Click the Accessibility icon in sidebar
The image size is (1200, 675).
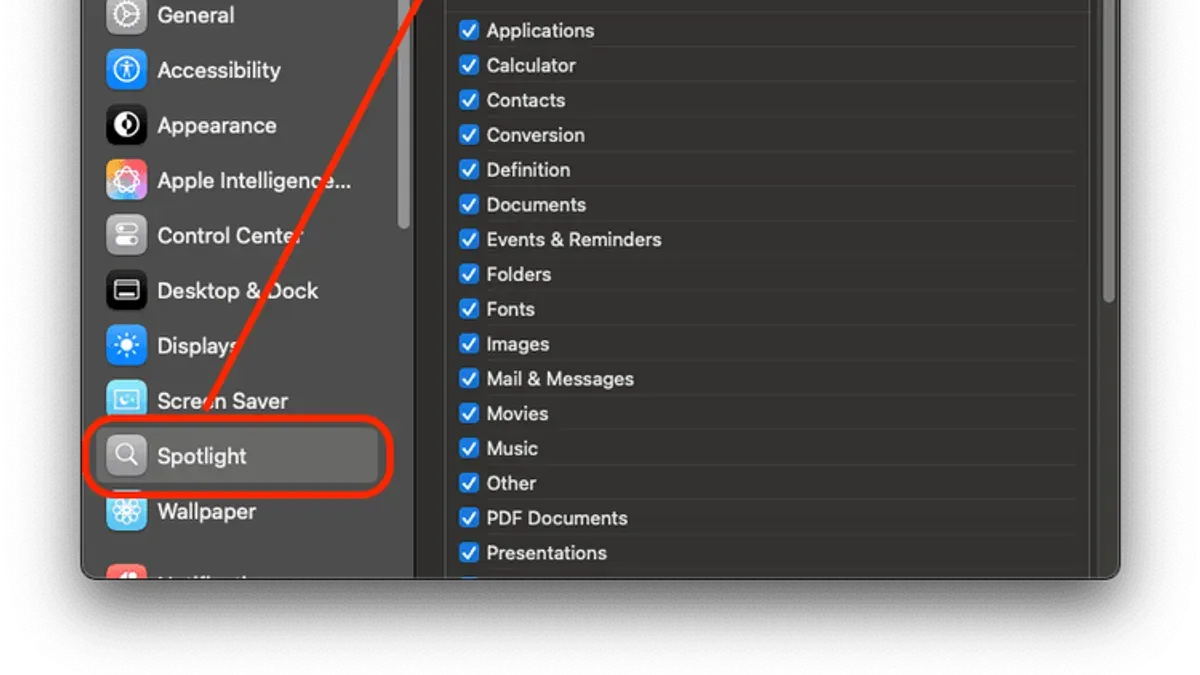tap(127, 70)
